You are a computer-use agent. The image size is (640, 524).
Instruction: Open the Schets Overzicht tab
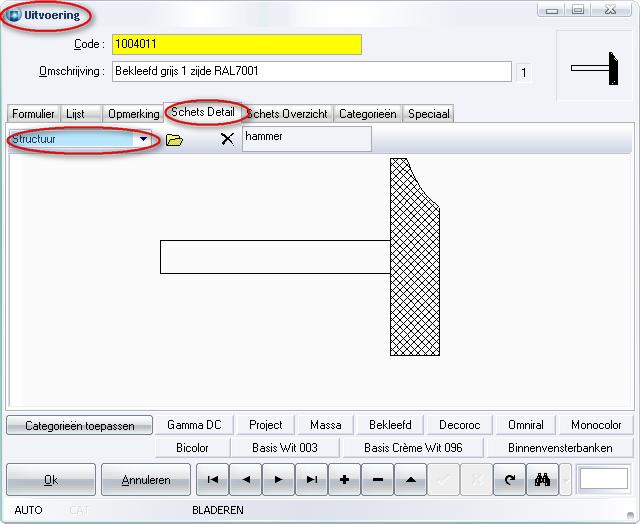(287, 114)
